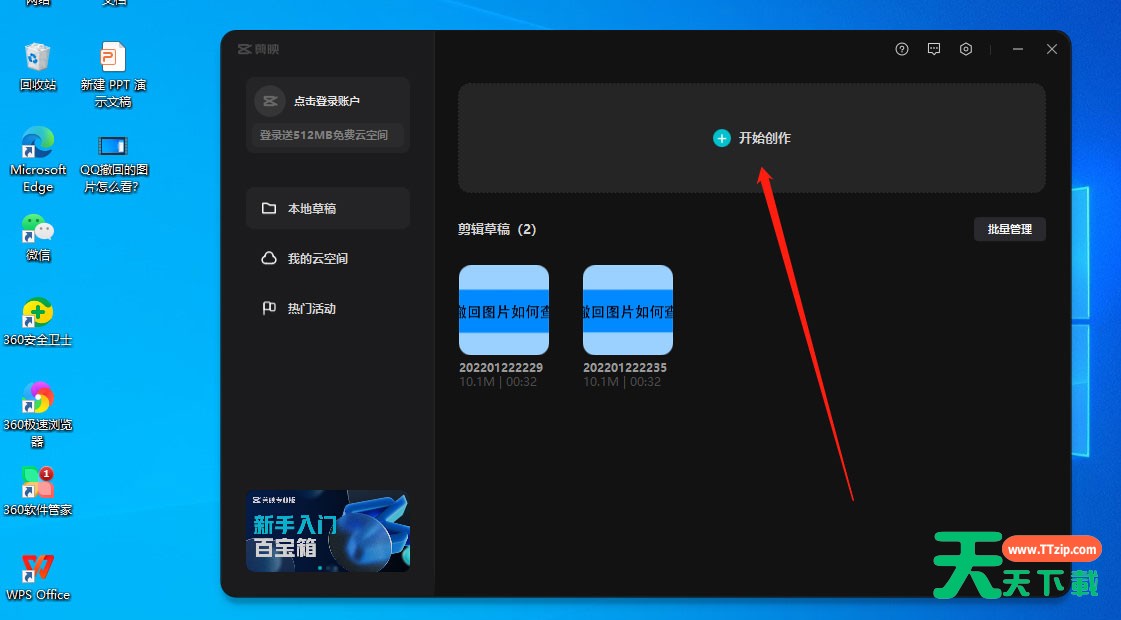The image size is (1121, 620).
Task: Click the folder icon beside 本地草稿
Action: point(269,208)
